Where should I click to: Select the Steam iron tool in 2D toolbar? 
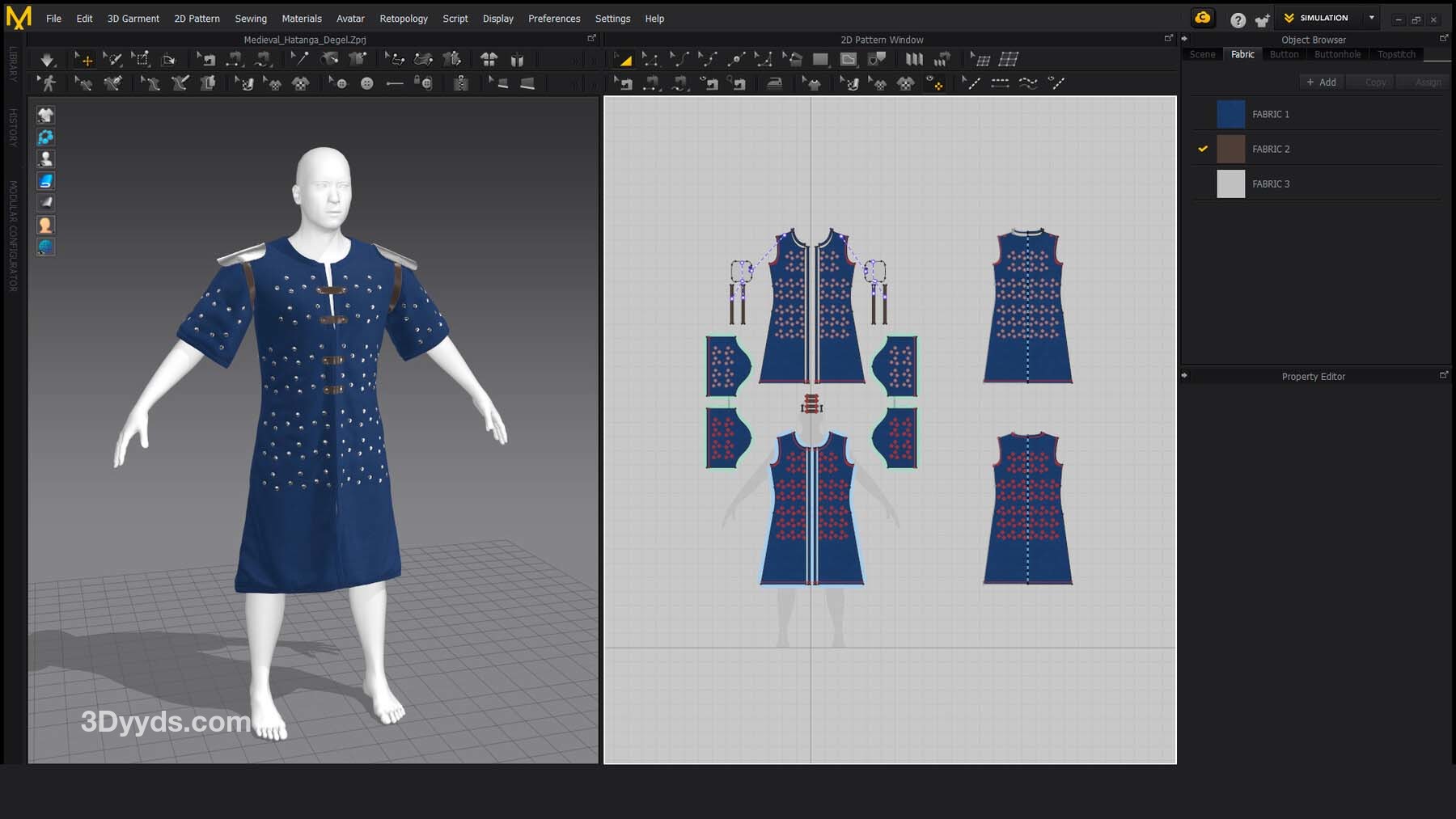tap(774, 83)
